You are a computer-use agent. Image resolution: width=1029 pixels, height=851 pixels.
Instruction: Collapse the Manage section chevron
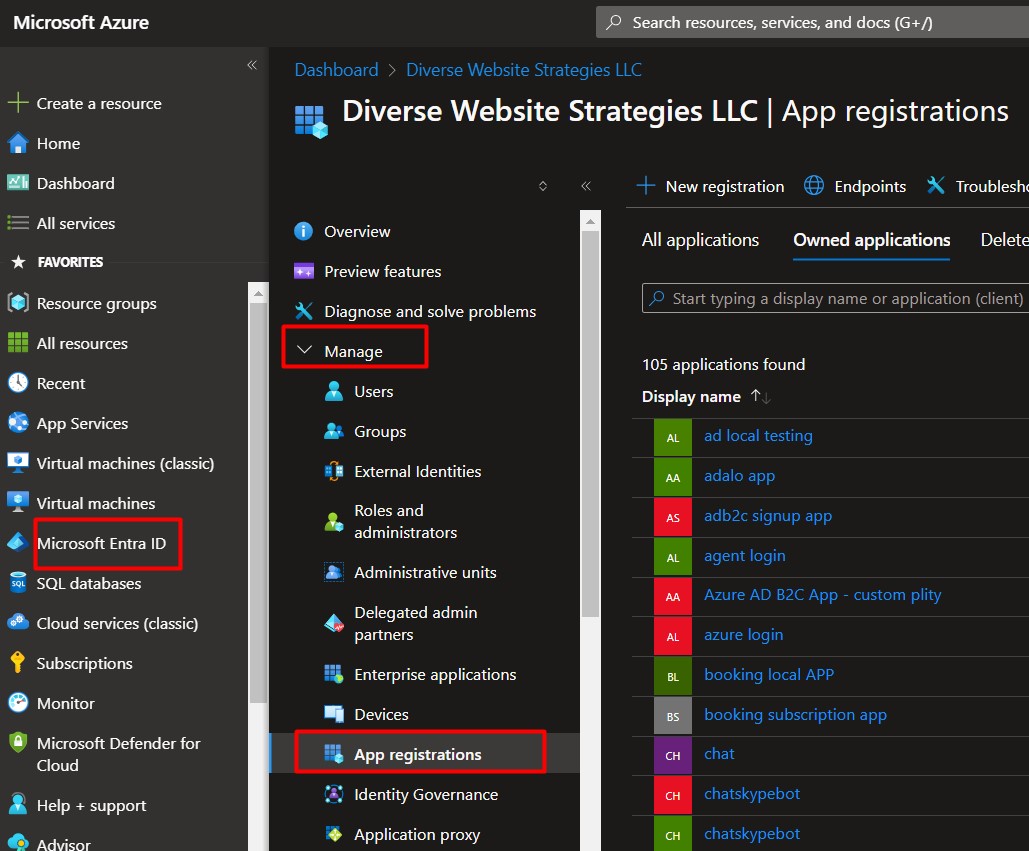point(304,350)
